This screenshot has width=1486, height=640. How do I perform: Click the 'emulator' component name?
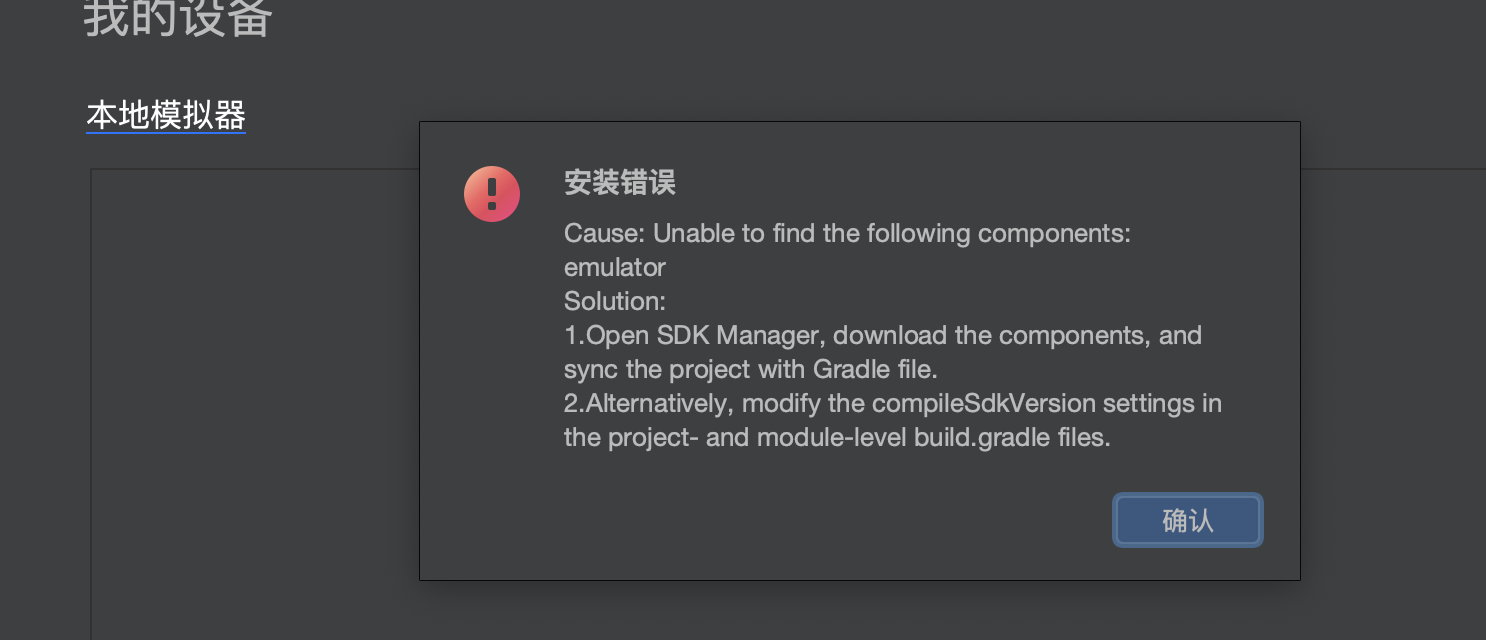click(x=615, y=267)
